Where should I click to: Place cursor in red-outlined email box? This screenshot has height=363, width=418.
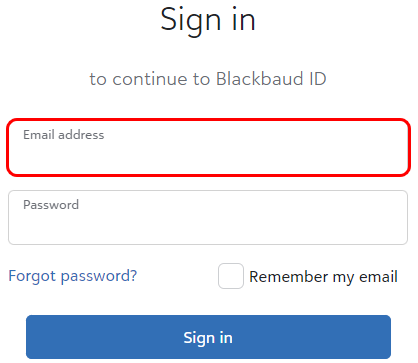(x=208, y=147)
